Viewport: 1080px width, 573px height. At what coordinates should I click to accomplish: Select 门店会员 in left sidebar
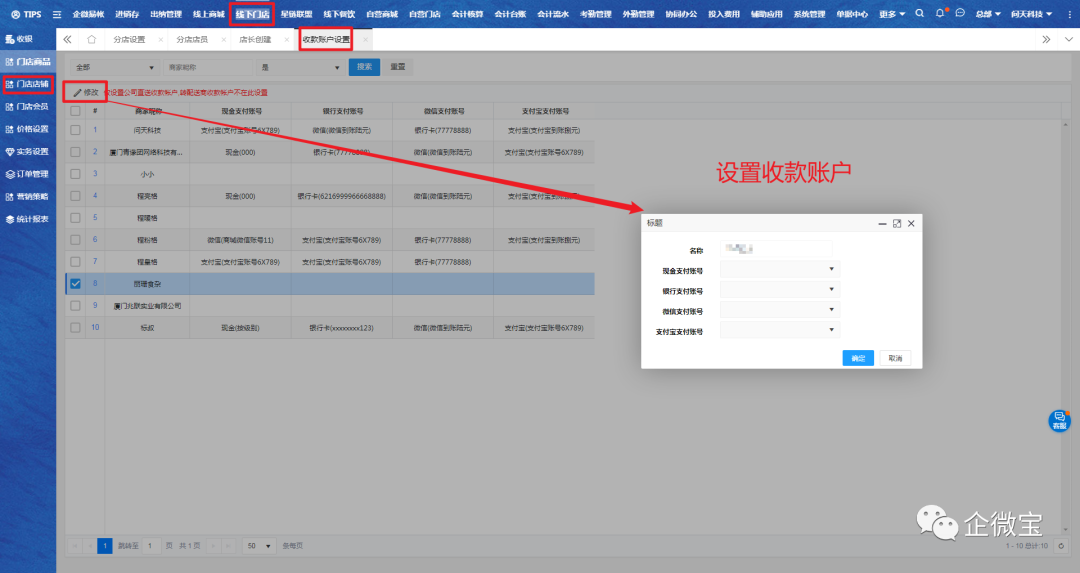click(x=32, y=107)
